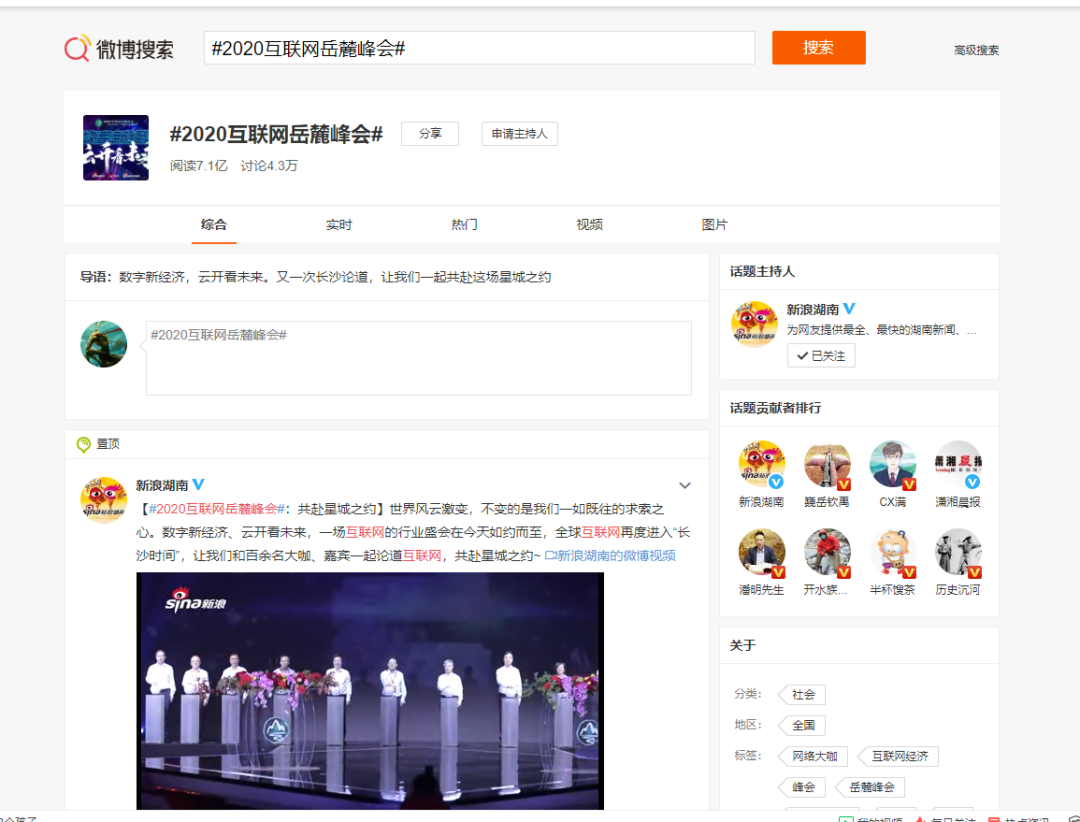
Task: Click the 申请主持人 button
Action: click(x=519, y=134)
